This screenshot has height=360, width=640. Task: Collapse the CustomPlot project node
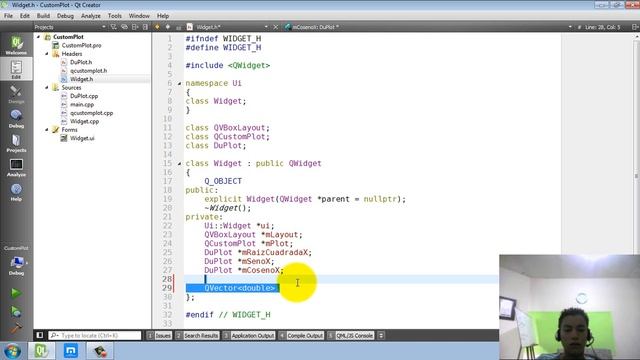pos(39,37)
